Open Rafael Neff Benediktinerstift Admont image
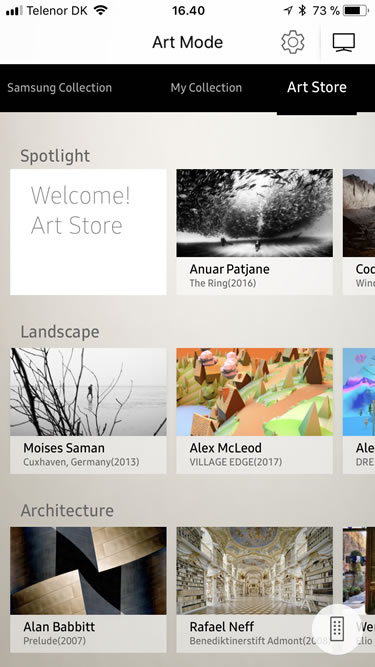This screenshot has height=667, width=375. (x=255, y=590)
